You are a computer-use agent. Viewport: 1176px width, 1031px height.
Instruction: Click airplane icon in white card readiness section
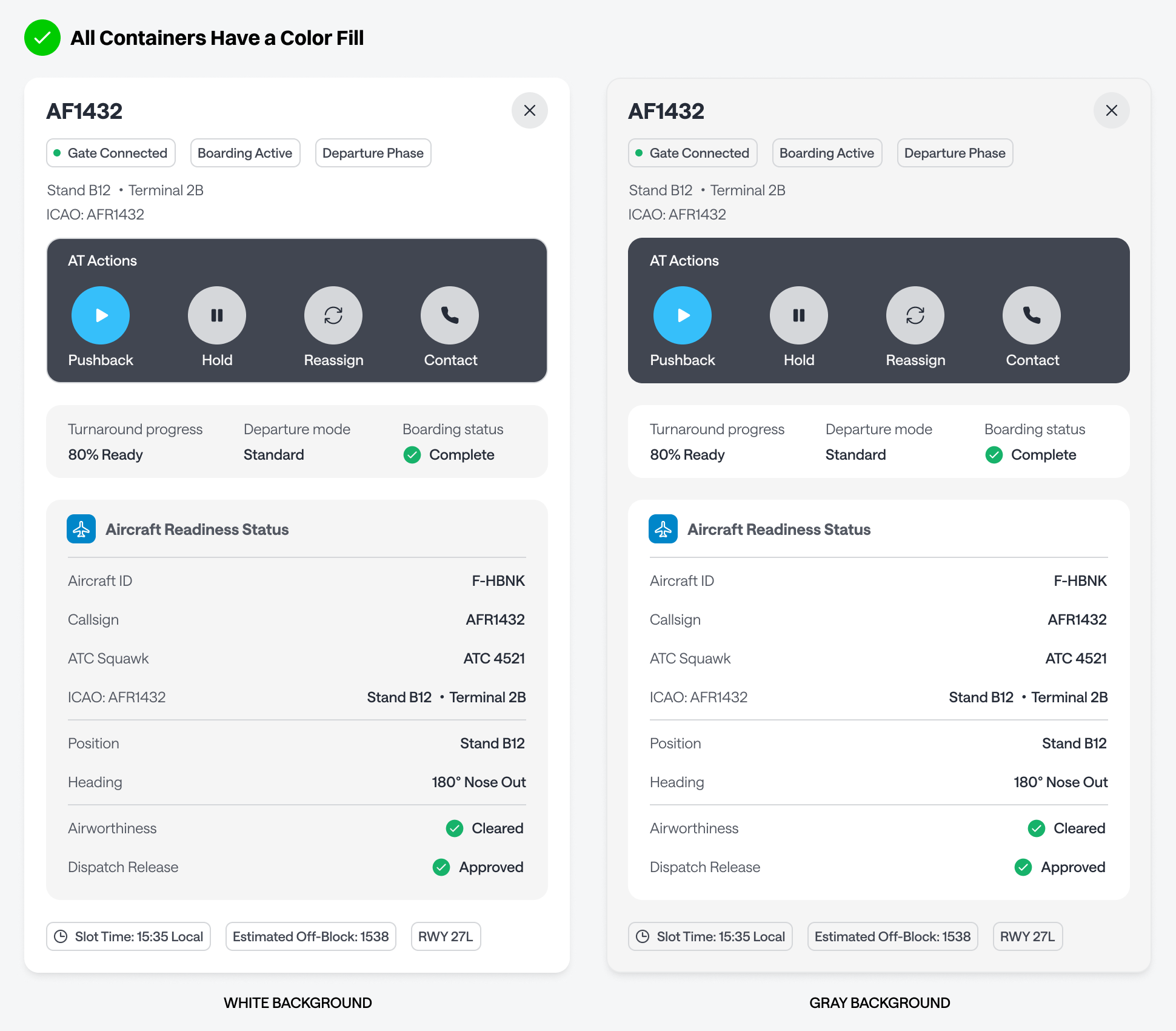tap(81, 529)
